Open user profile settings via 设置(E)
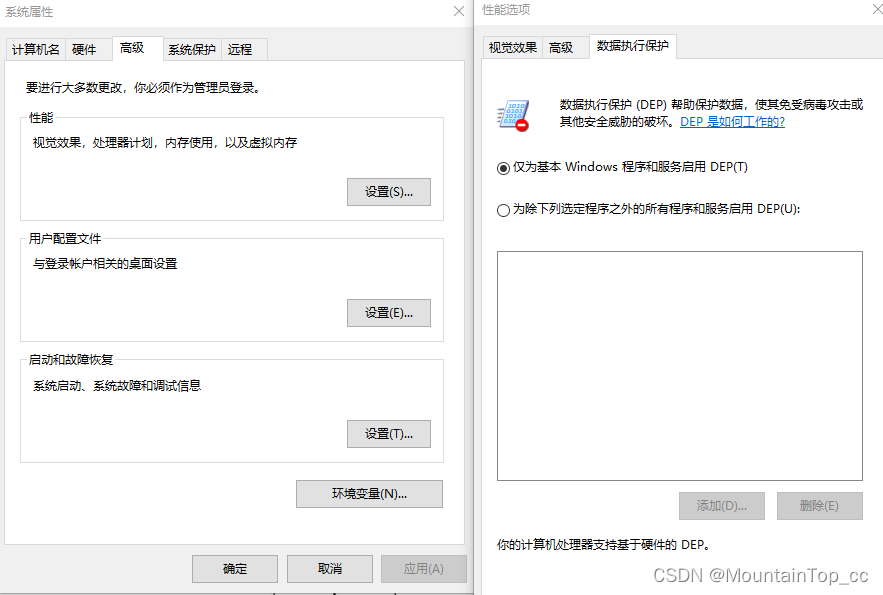The image size is (883, 595). (x=389, y=313)
